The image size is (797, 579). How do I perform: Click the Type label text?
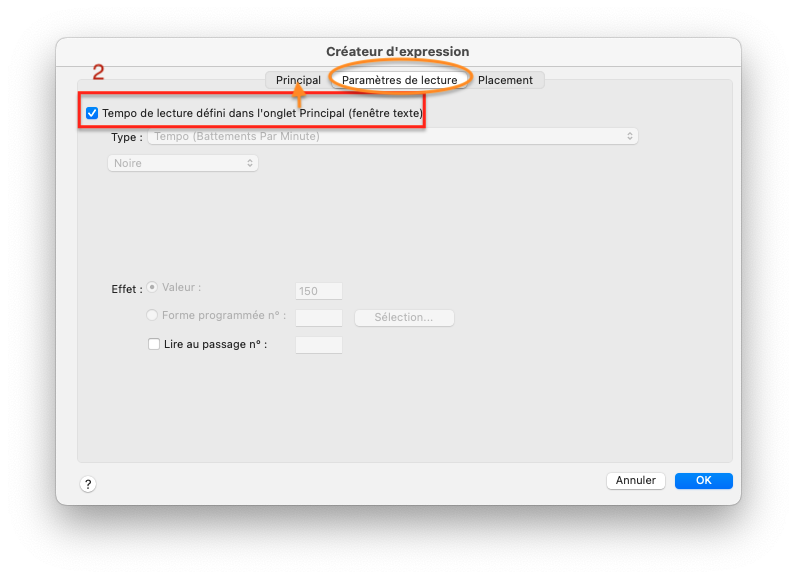pyautogui.click(x=126, y=137)
